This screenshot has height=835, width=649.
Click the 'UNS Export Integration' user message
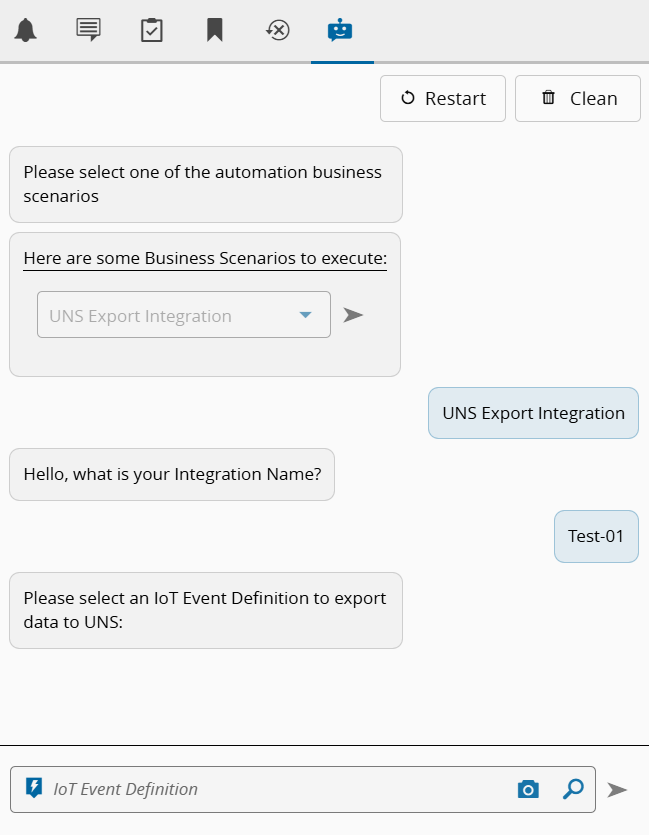(533, 413)
